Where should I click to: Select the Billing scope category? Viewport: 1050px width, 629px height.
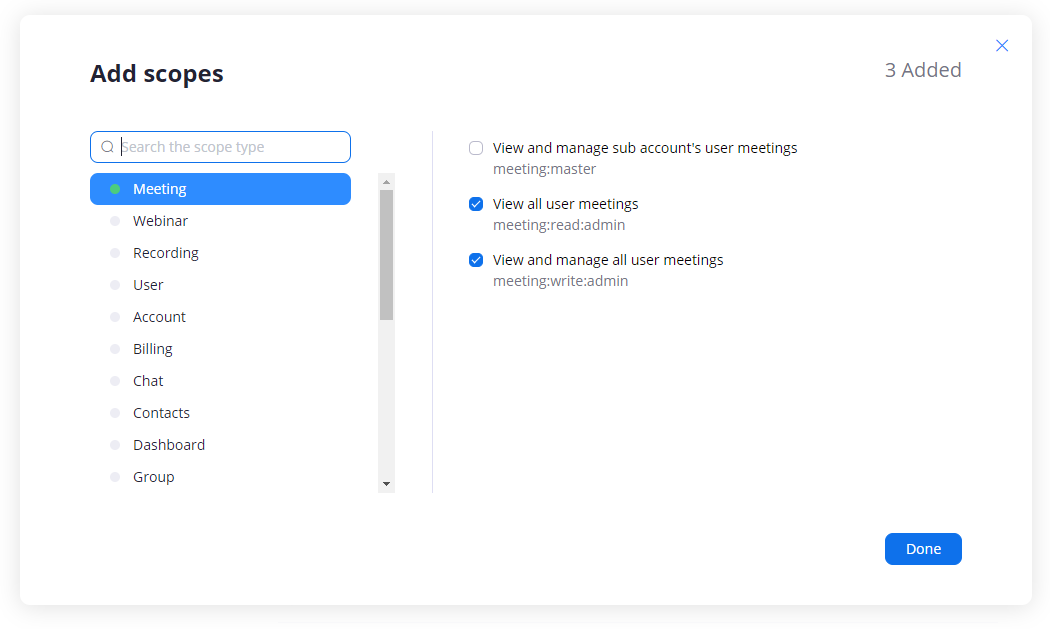(x=220, y=349)
